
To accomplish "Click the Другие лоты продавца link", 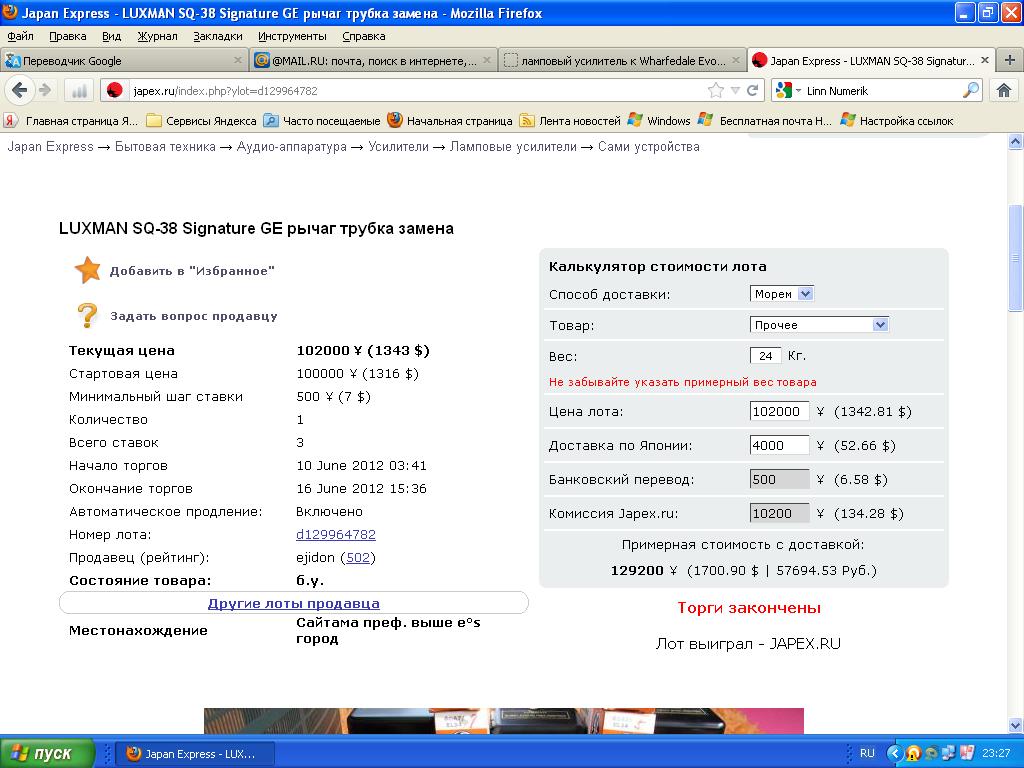I will (293, 603).
